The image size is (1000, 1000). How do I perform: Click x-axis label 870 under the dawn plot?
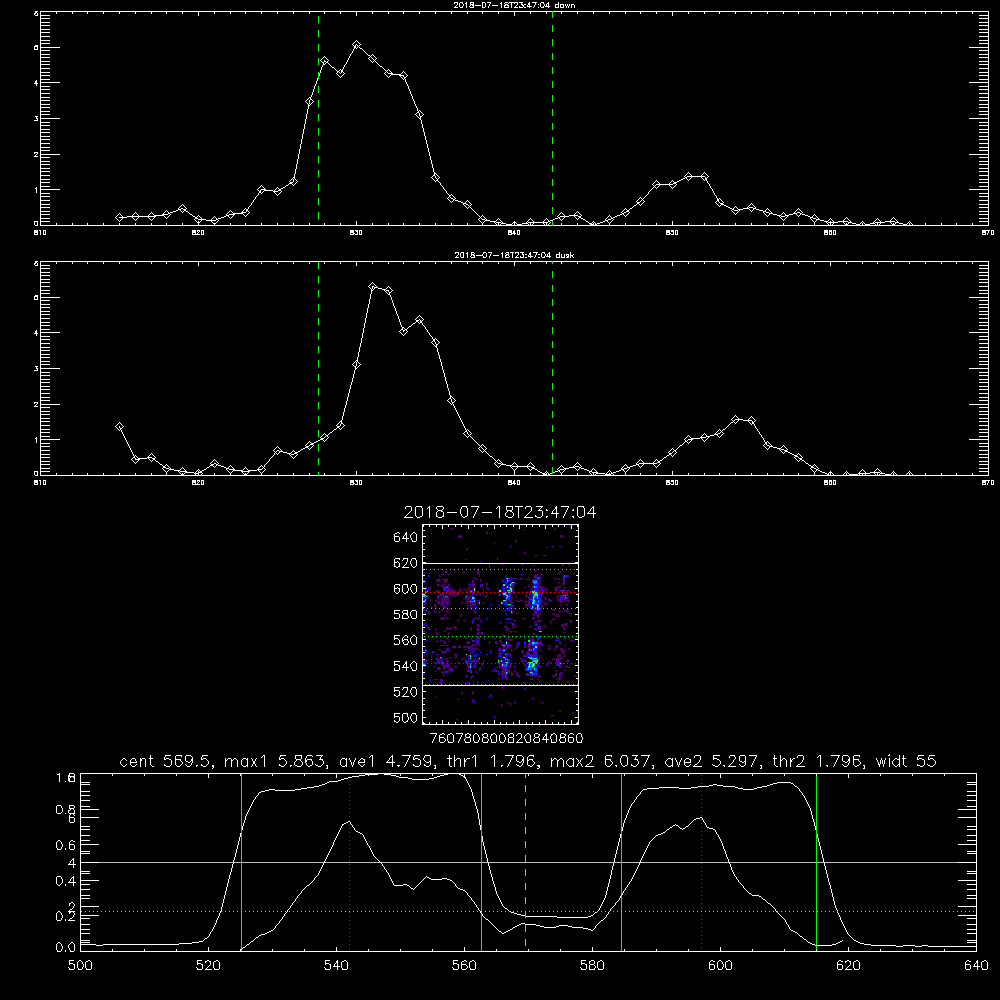[x=988, y=233]
